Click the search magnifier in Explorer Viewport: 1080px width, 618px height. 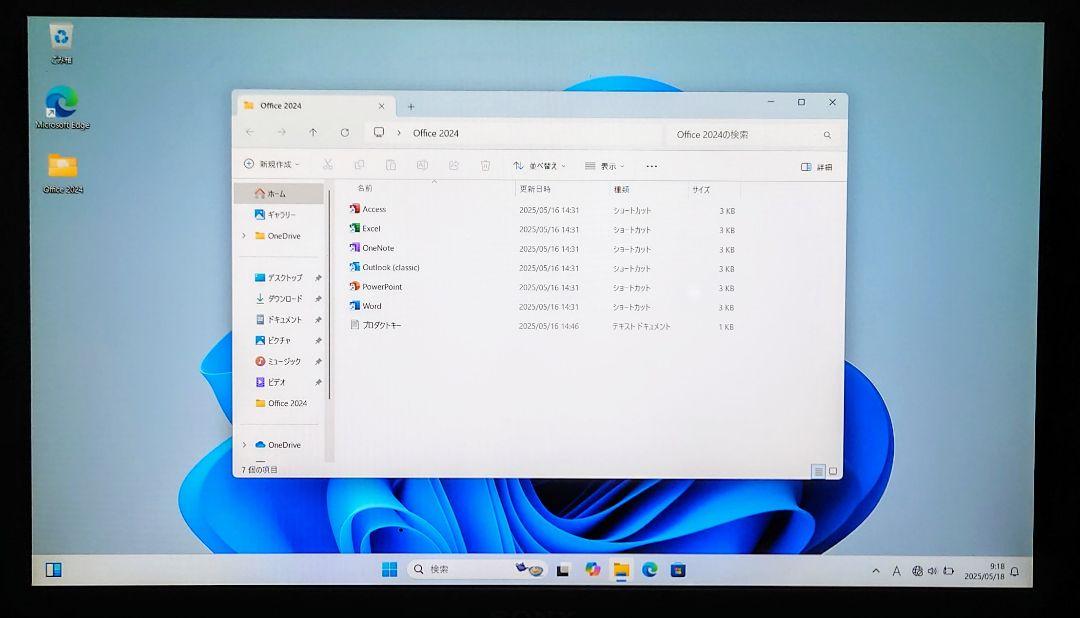coord(827,135)
